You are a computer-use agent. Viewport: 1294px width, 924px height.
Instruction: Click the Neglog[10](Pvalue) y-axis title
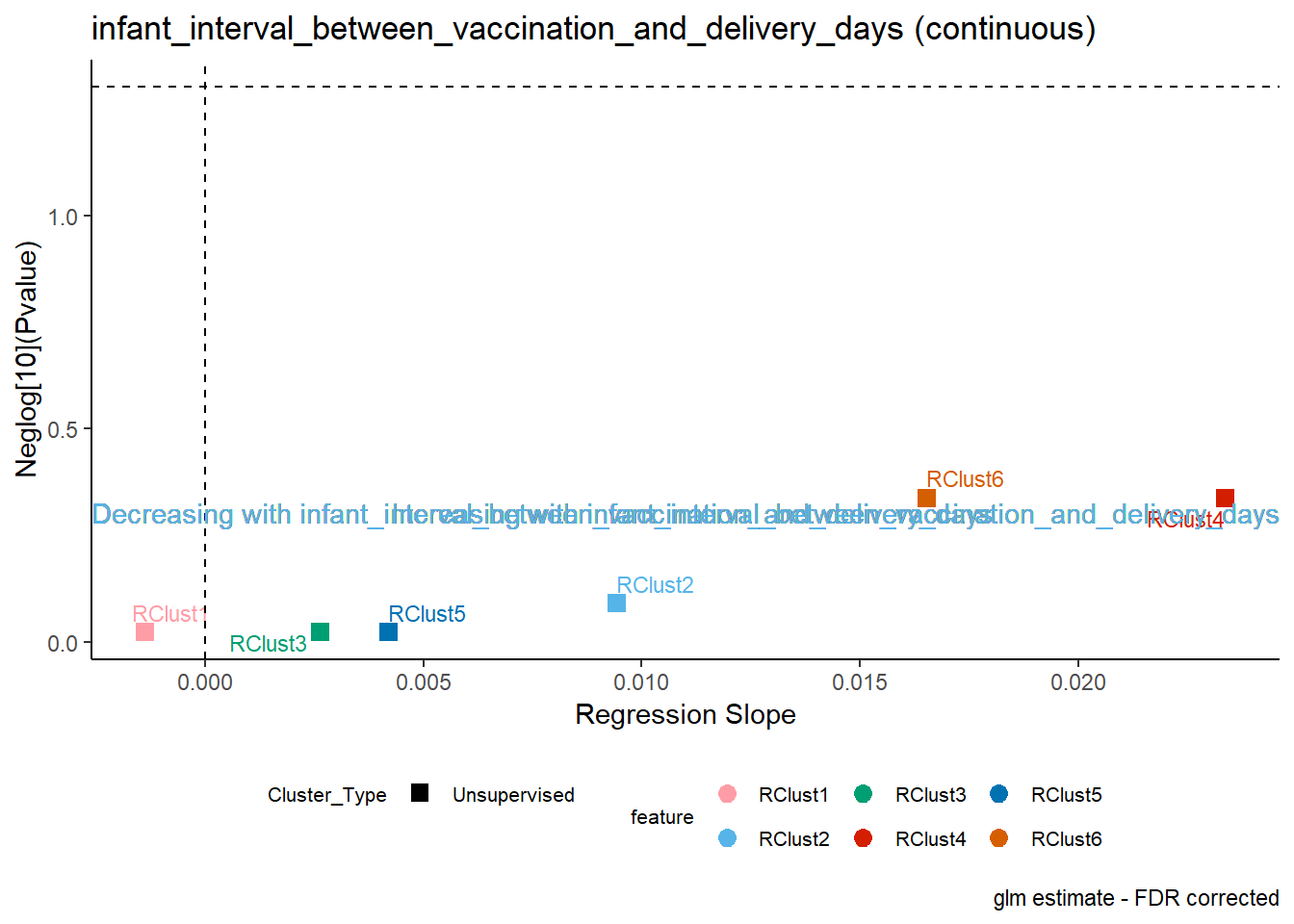click(27, 360)
